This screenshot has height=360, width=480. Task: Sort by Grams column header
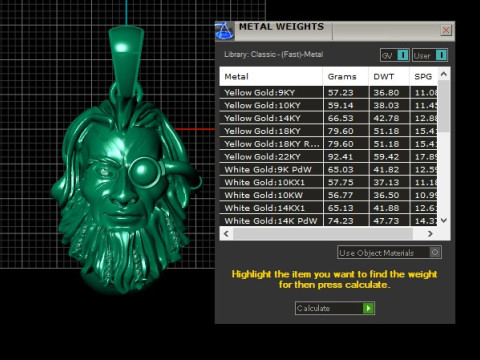coord(346,77)
